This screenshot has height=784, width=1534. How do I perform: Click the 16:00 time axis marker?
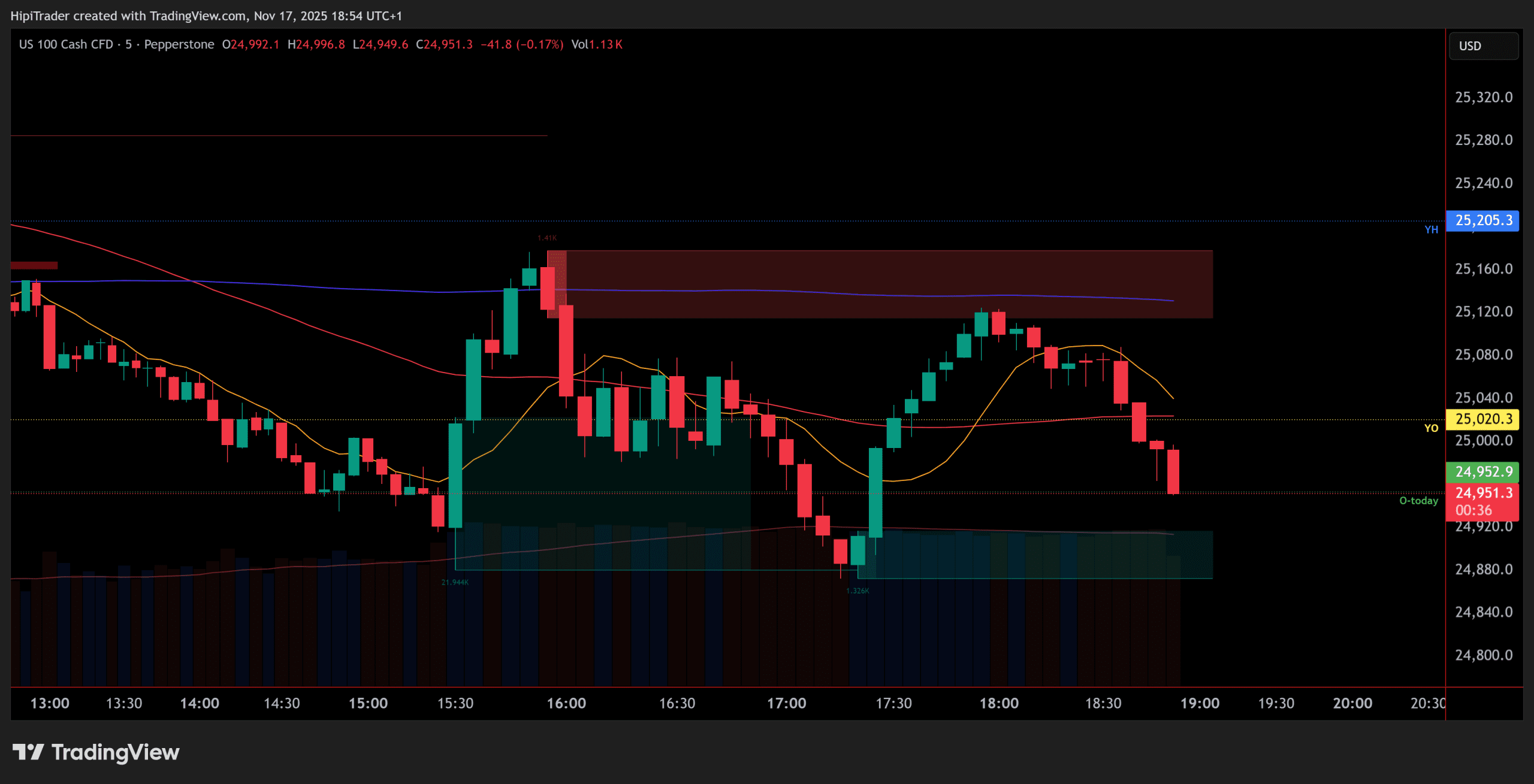coord(566,703)
